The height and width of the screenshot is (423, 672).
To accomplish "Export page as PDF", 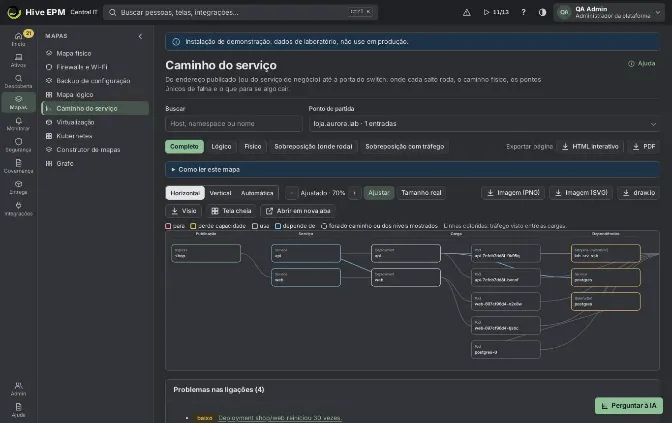I will [644, 147].
